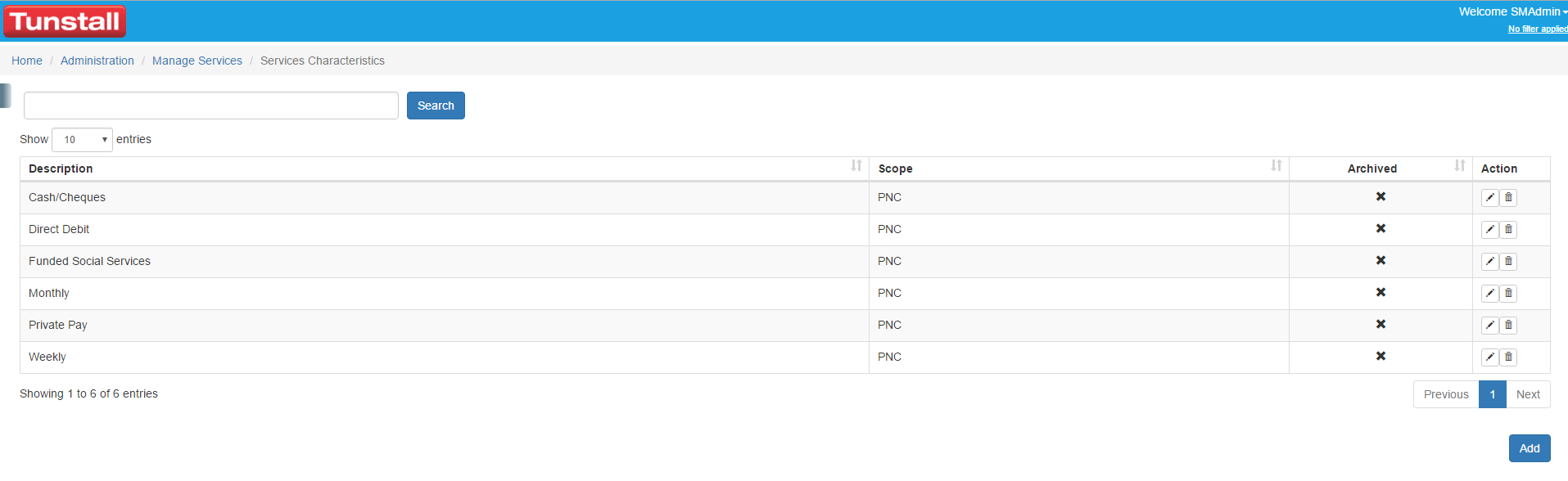Edit the Direct Debit entry
Screen dimensions: 1568x481
(1490, 229)
